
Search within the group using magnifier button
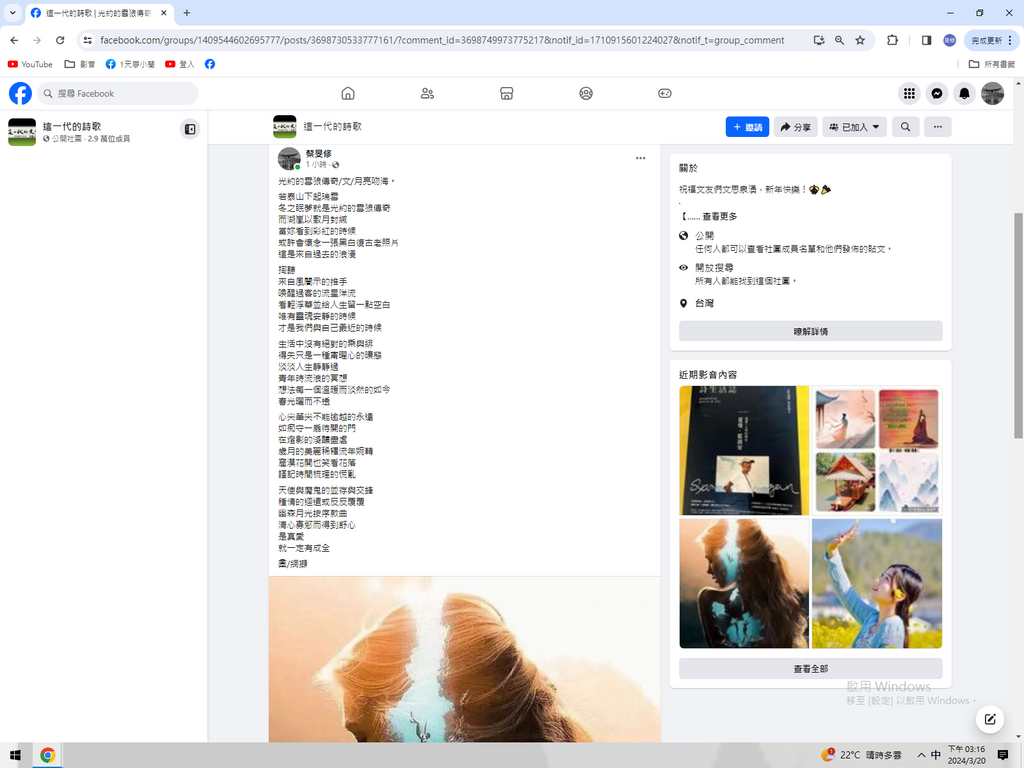905,127
